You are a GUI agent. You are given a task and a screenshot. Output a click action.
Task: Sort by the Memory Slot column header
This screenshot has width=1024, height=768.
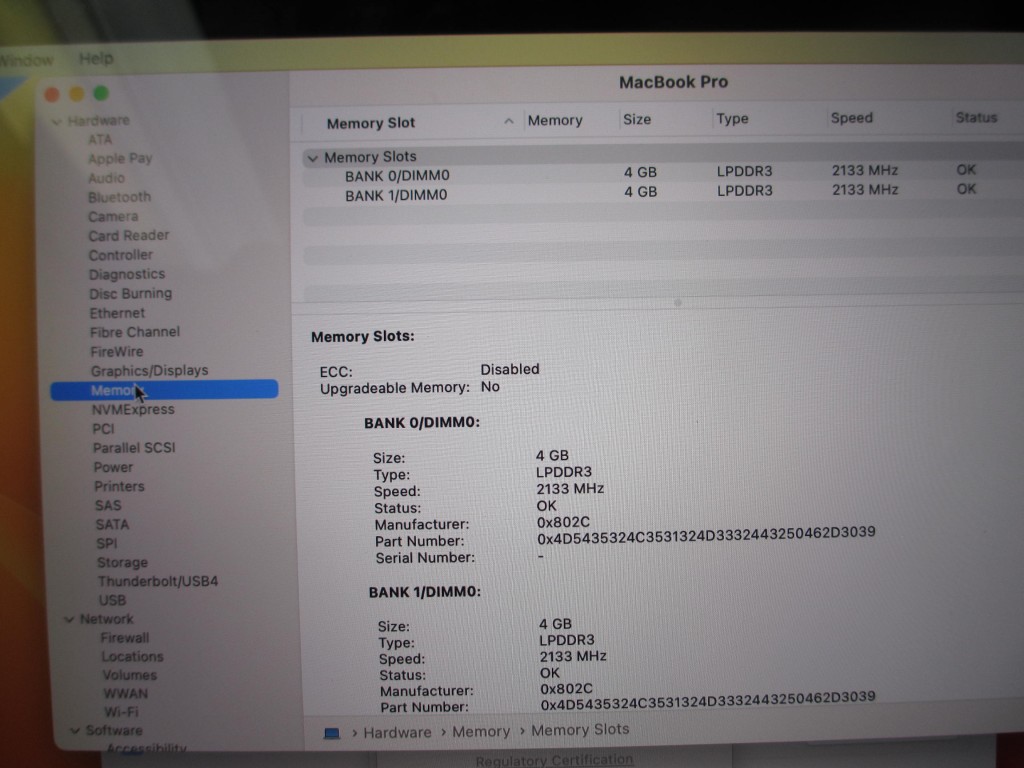(x=370, y=123)
